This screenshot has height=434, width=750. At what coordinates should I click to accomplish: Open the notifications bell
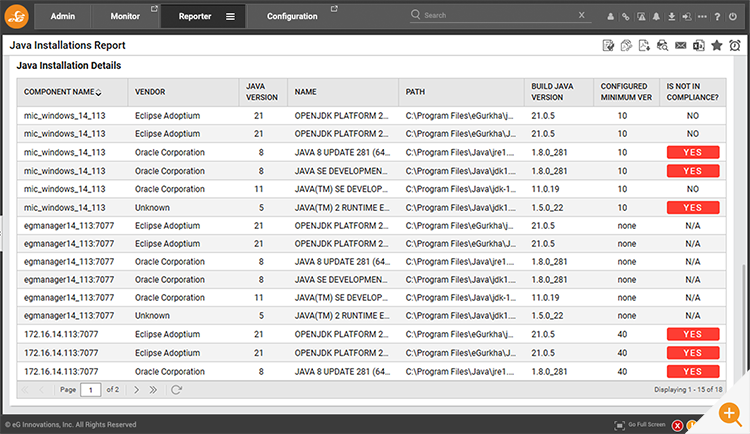pyautogui.click(x=656, y=17)
